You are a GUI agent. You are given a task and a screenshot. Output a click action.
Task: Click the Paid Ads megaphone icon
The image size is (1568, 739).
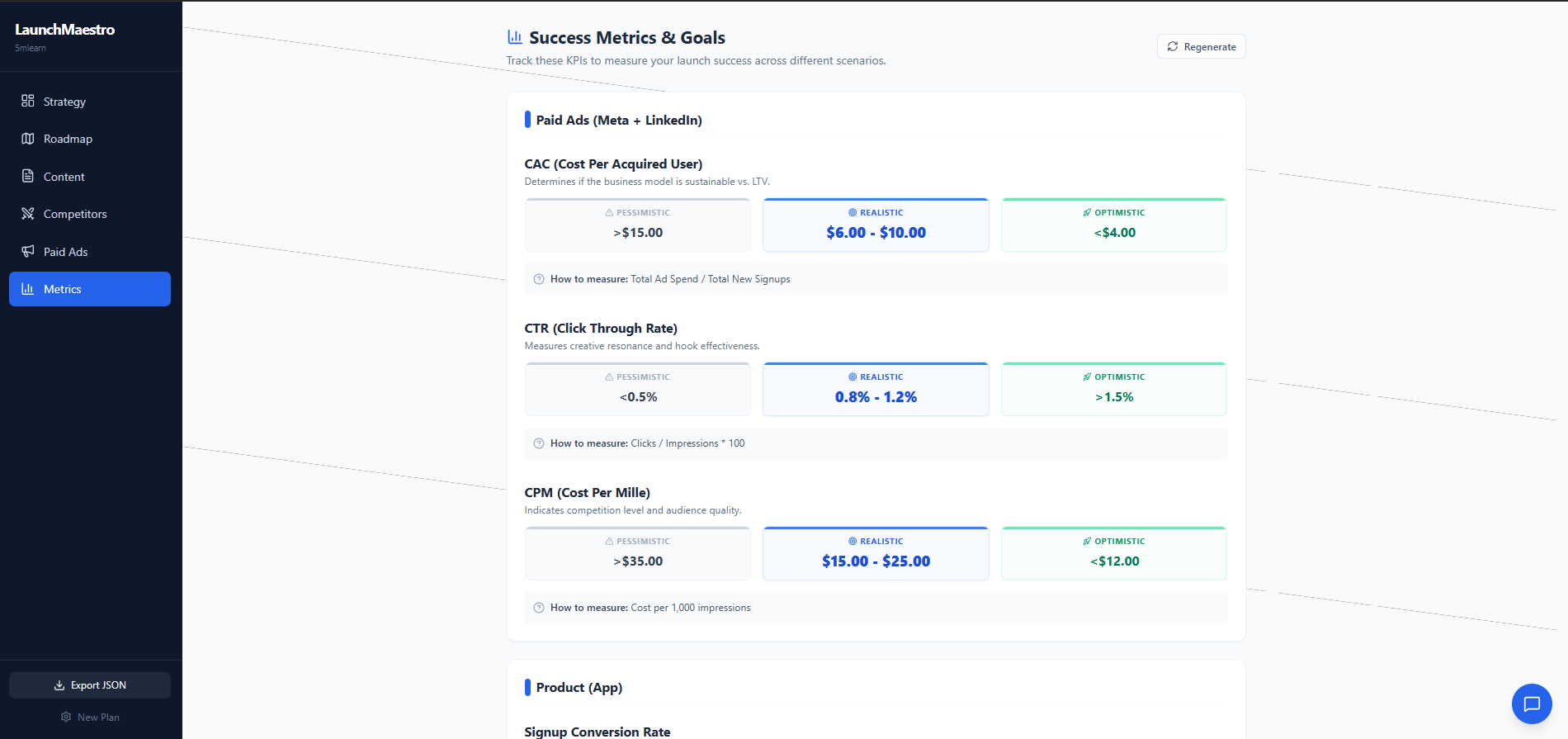click(28, 251)
